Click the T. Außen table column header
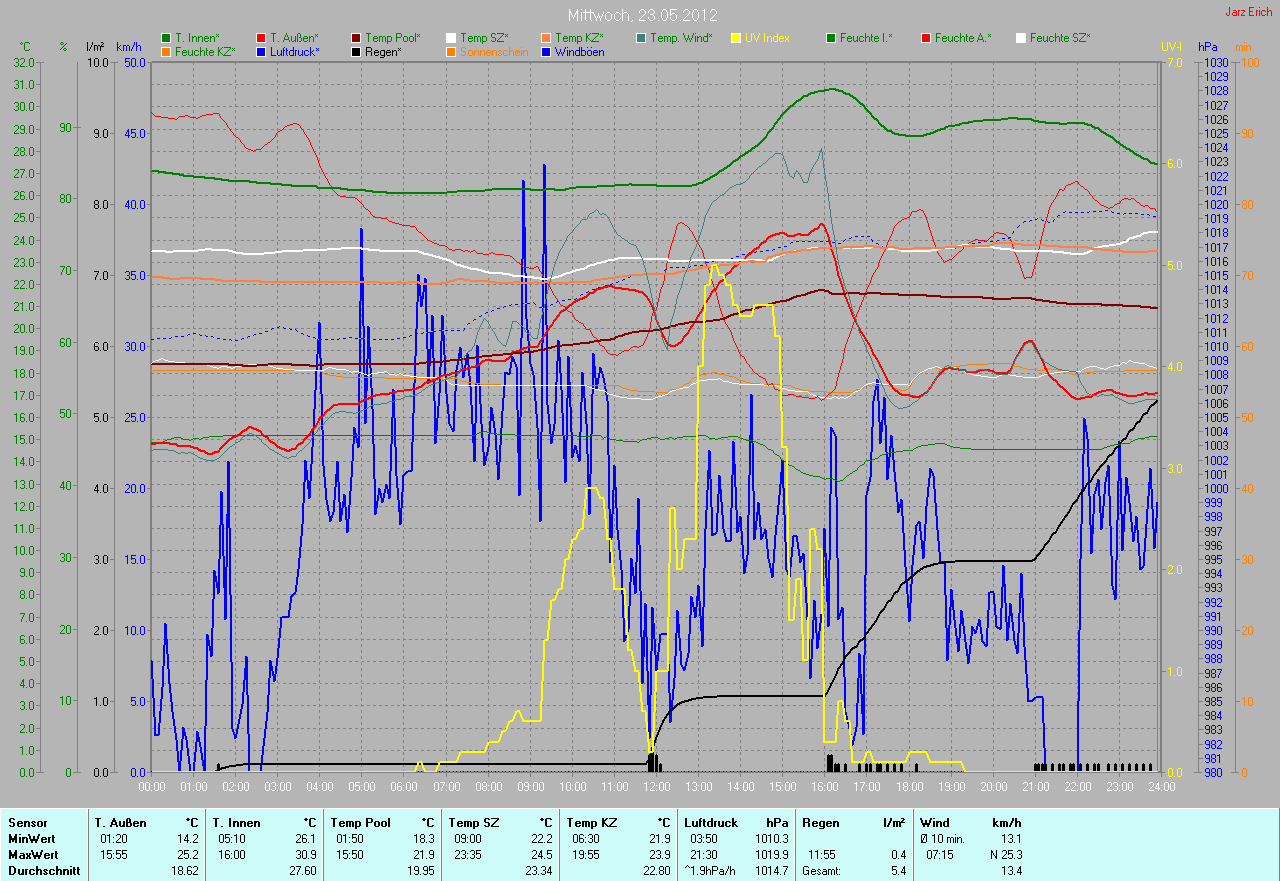 [x=120, y=823]
